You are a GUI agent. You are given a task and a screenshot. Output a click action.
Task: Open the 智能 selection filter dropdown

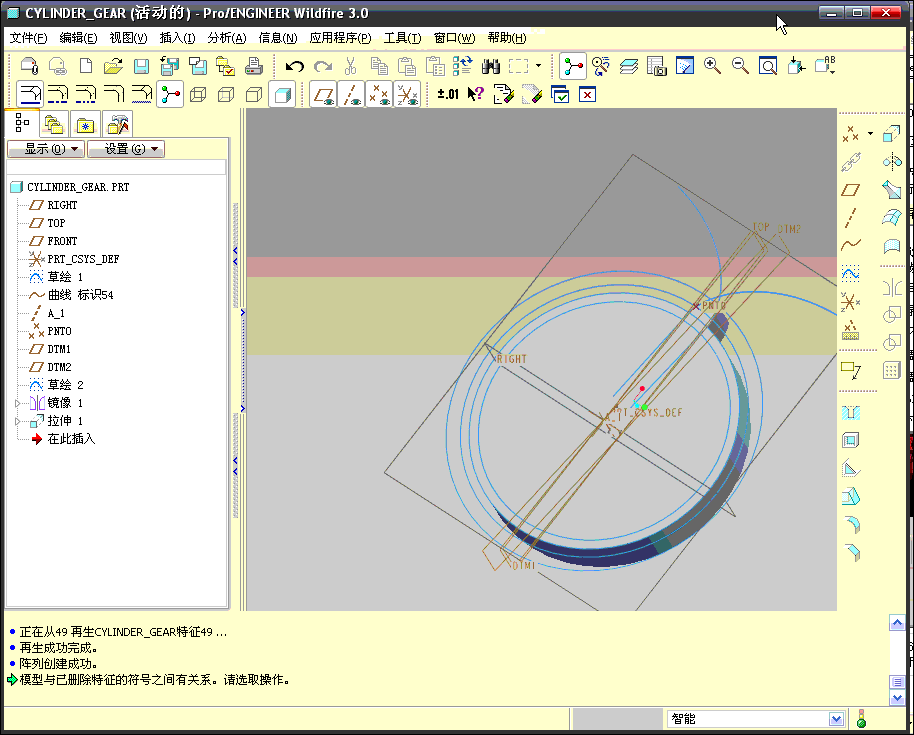tap(836, 719)
